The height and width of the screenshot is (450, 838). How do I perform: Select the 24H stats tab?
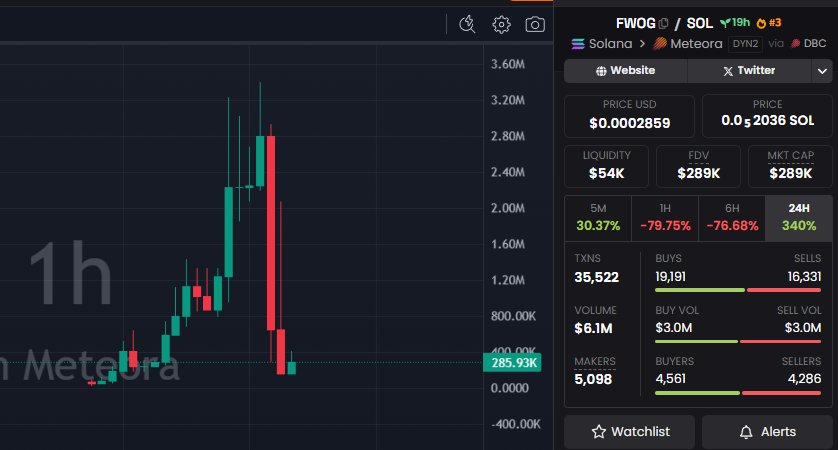[797, 218]
